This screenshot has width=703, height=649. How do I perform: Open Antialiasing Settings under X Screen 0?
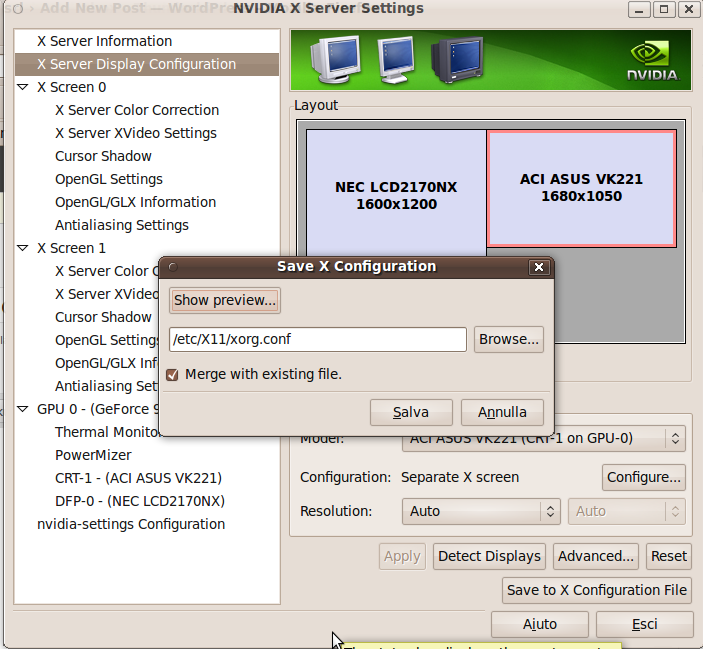point(122,225)
